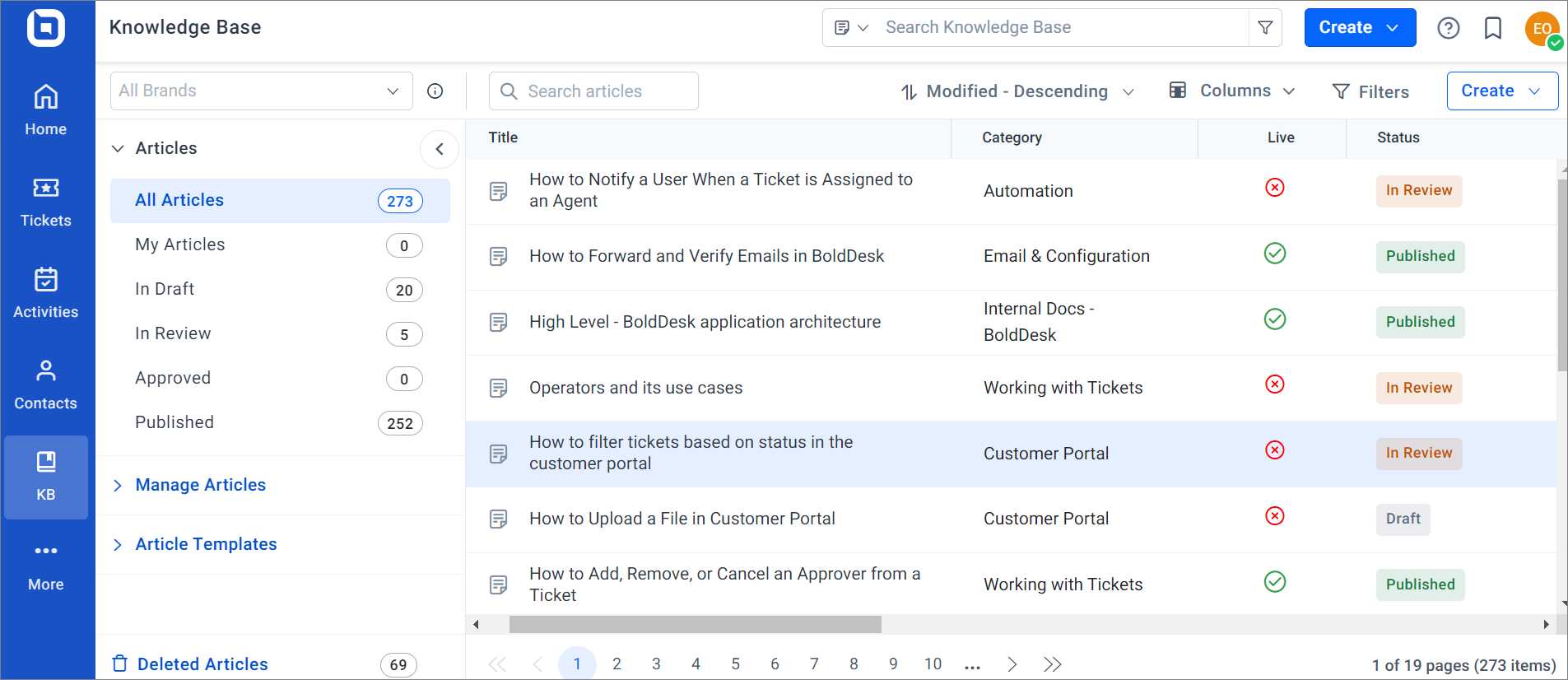1568x680 pixels.
Task: Open the All Brands dropdown
Action: click(x=262, y=91)
